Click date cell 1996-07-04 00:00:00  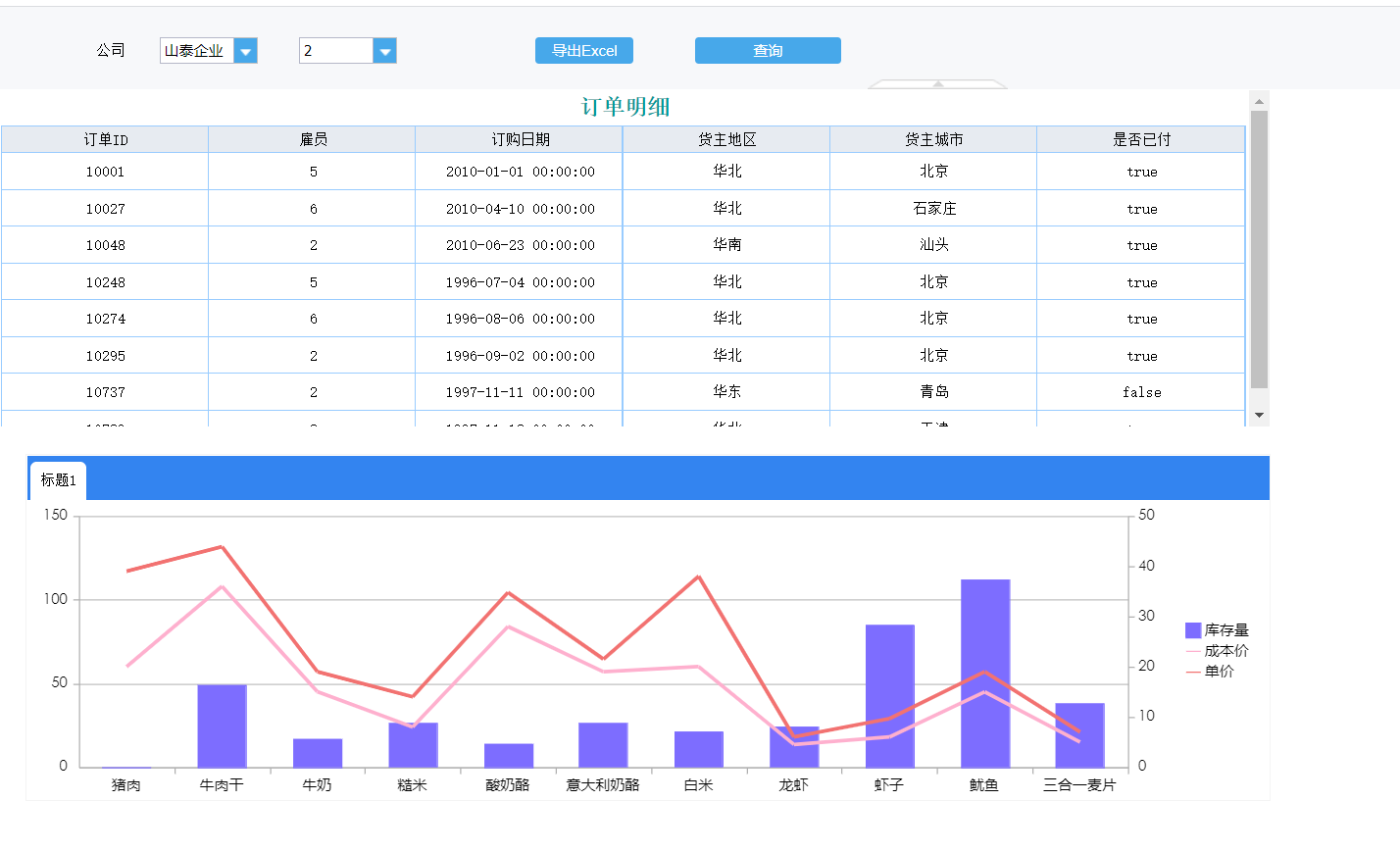tap(520, 282)
